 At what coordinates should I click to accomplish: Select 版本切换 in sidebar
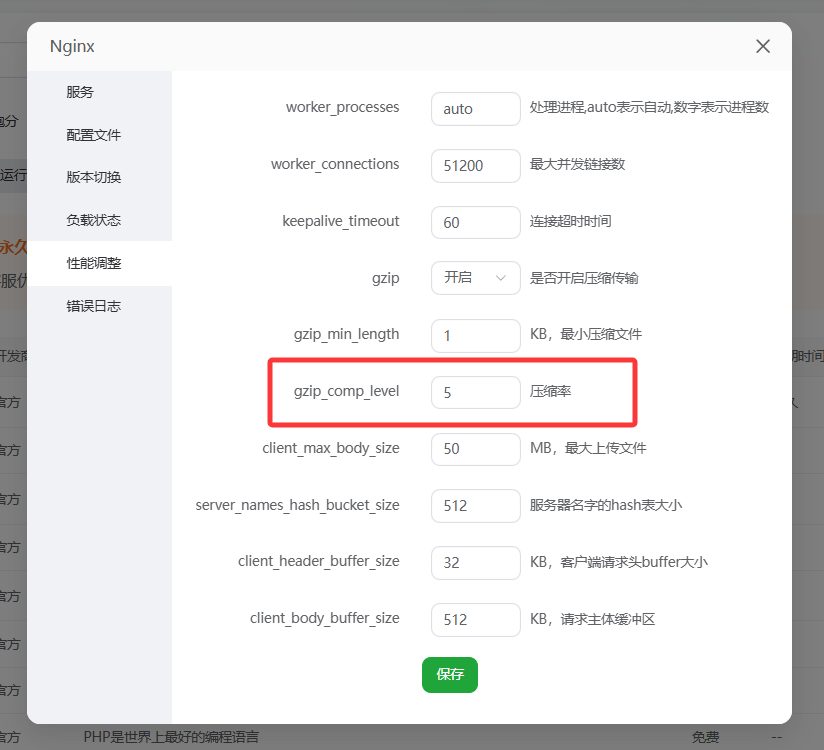pos(94,177)
